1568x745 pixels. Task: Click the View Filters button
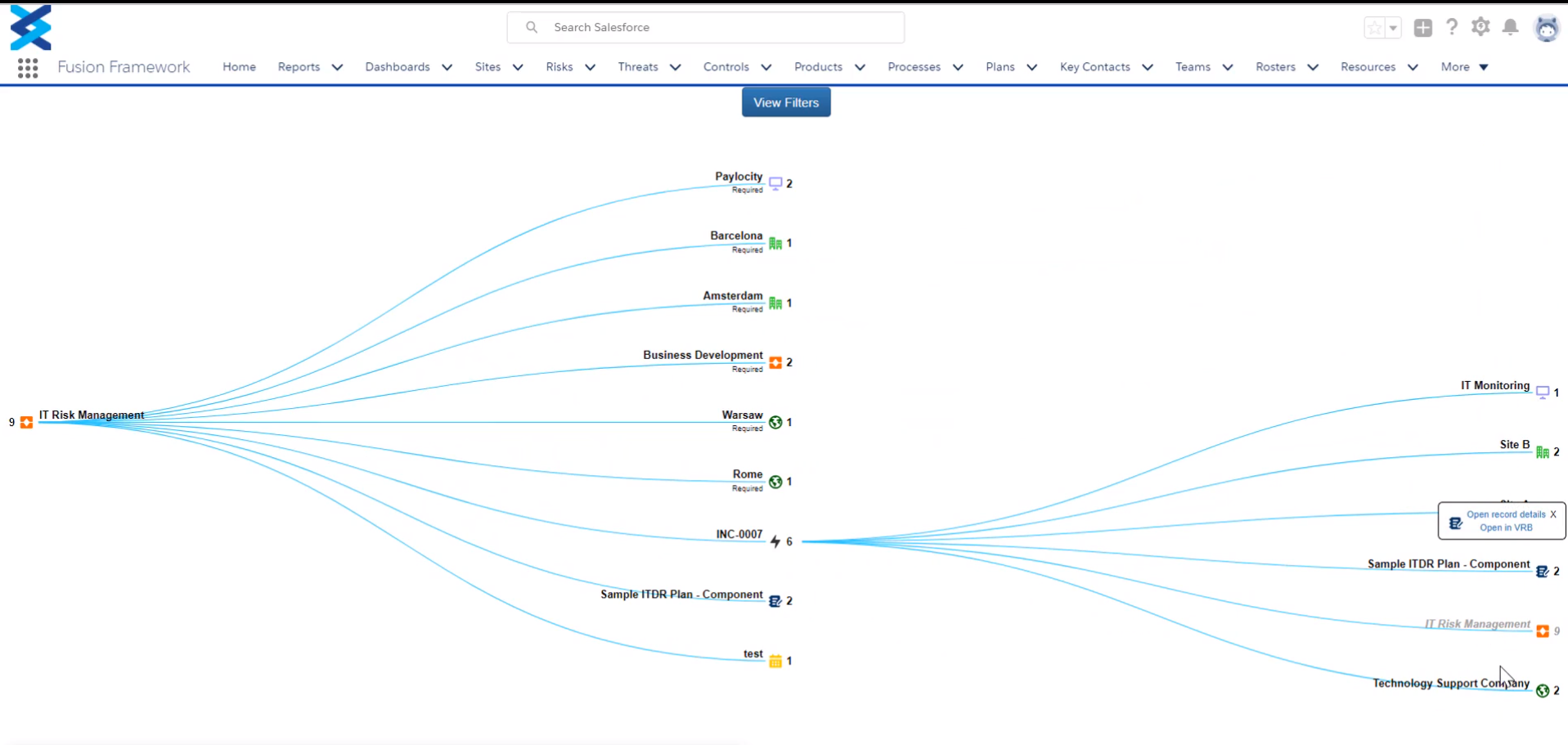786,102
